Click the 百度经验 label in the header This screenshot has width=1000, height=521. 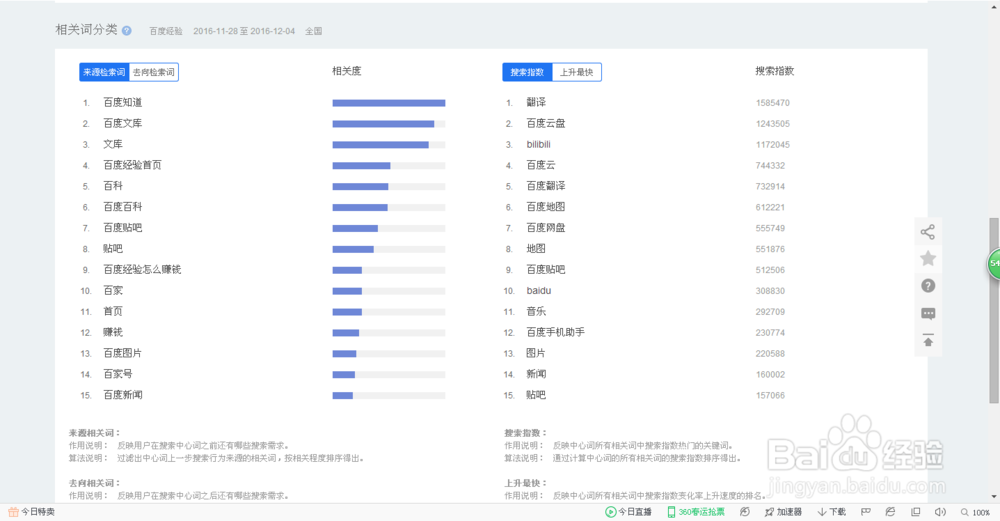click(x=166, y=31)
